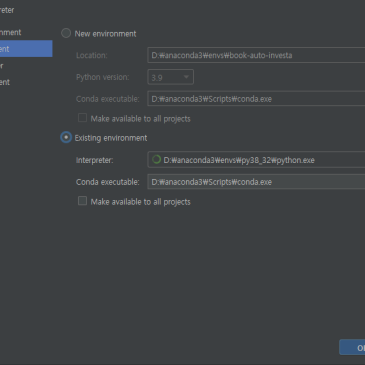This screenshot has height=365, width=365.
Task: Select the New environment radio button
Action: (x=66, y=33)
